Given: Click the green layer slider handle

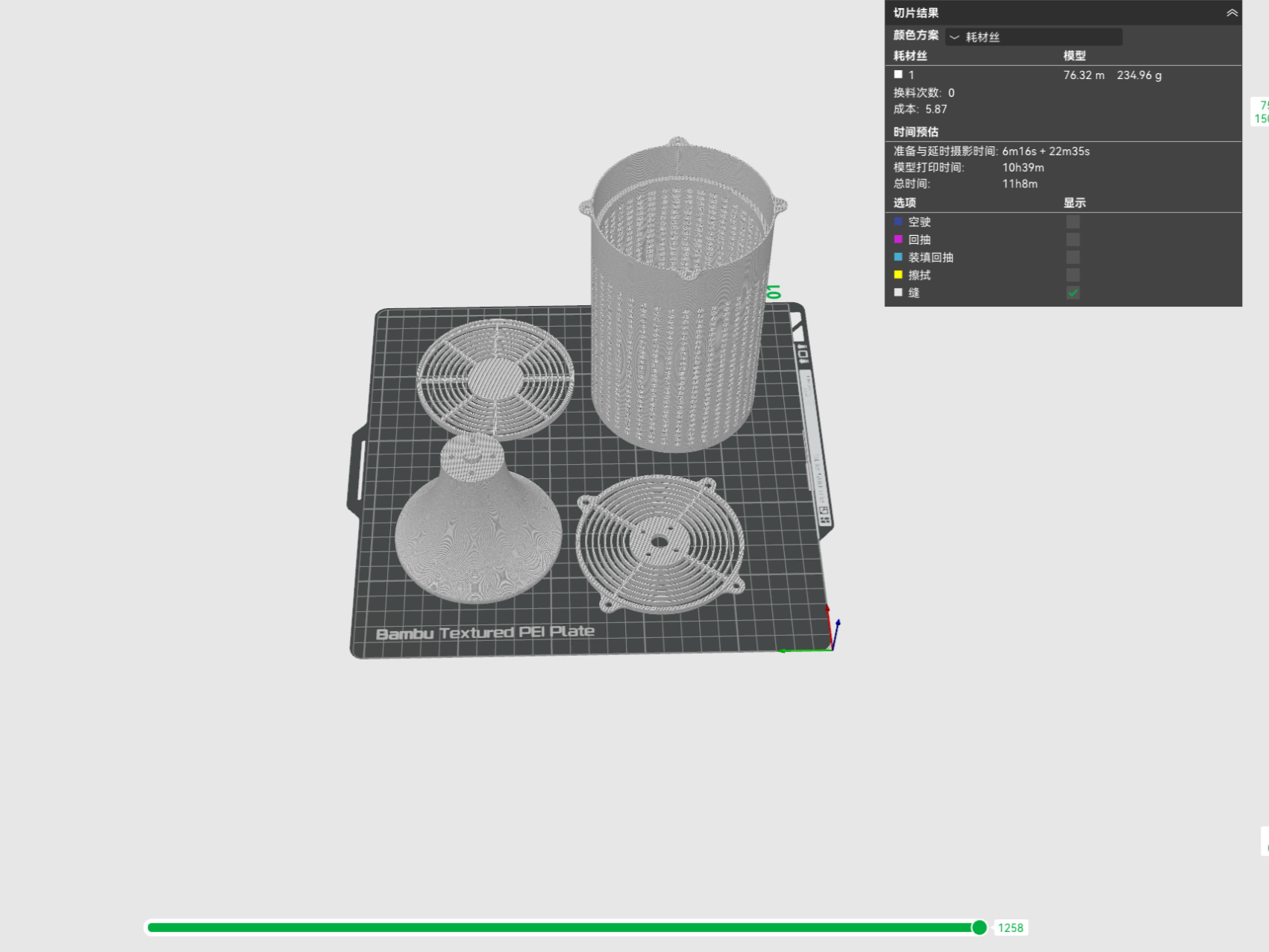Looking at the screenshot, I should (980, 927).
